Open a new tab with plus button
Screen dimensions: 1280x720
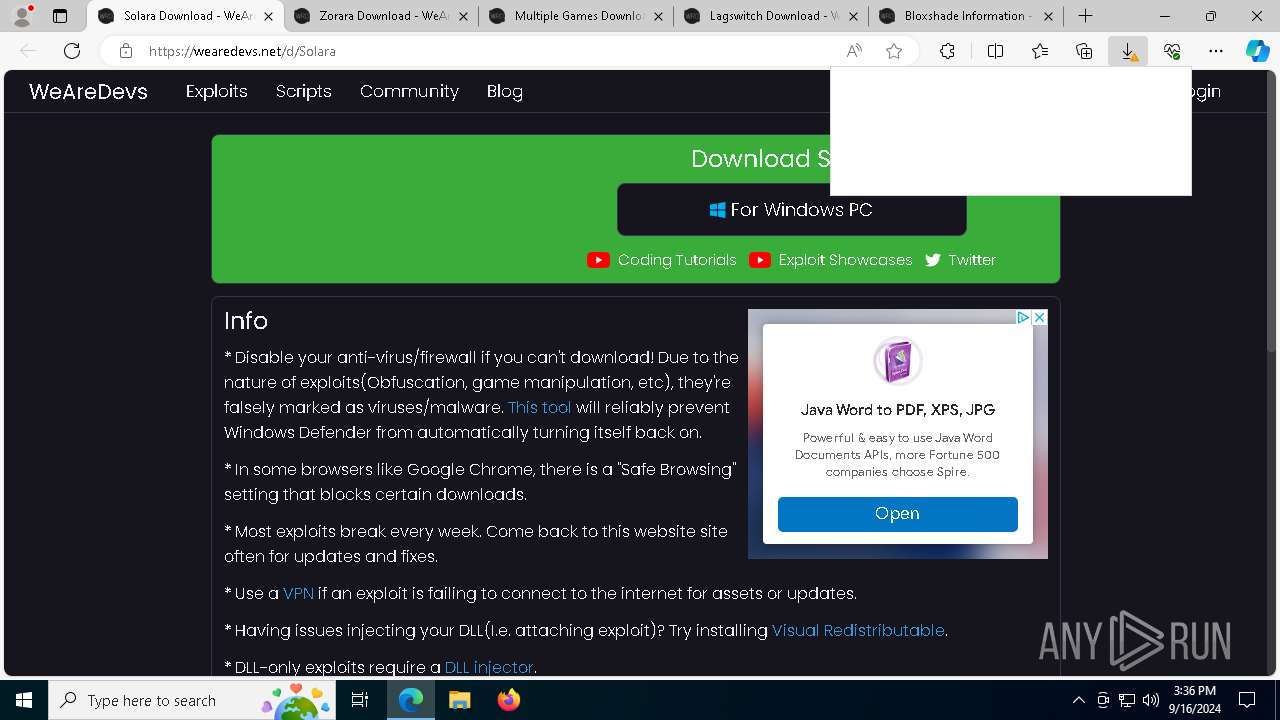(x=1085, y=16)
